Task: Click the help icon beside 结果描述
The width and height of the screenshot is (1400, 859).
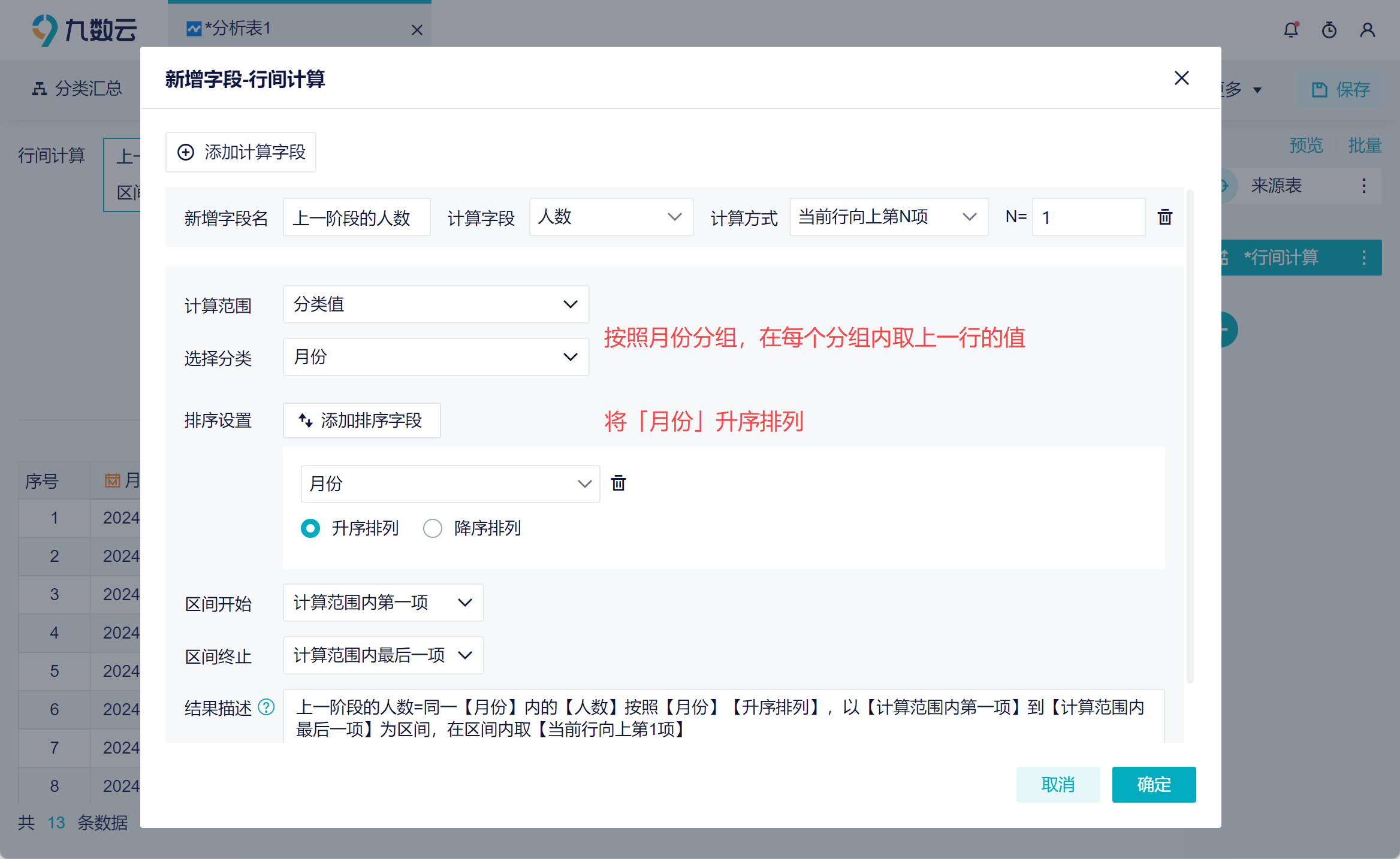Action: pos(266,707)
